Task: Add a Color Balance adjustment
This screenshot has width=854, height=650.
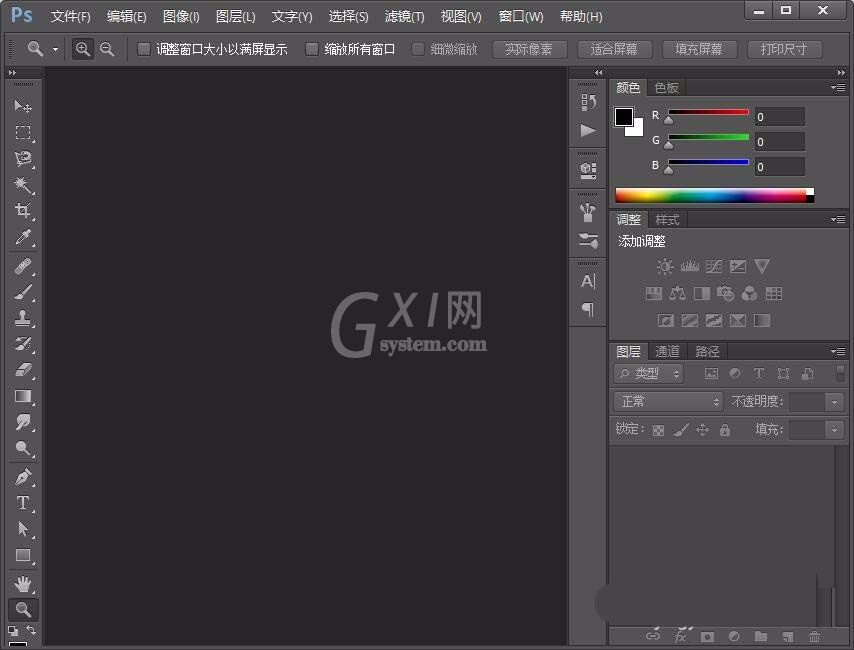Action: tap(678, 294)
